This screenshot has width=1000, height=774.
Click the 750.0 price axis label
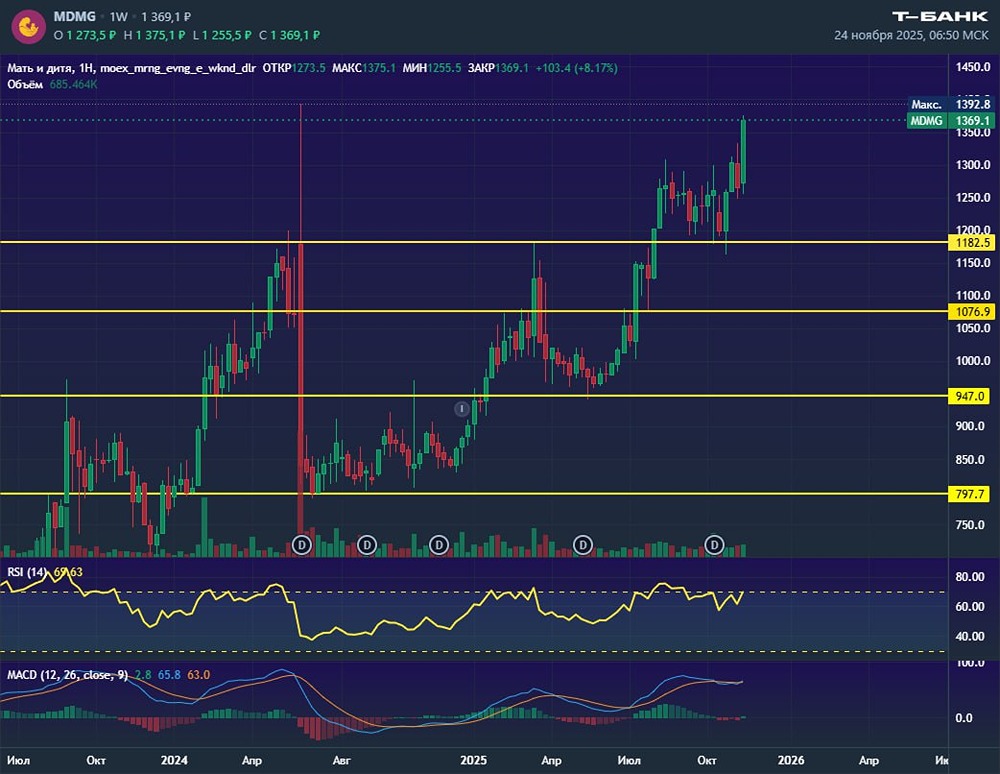tap(970, 525)
